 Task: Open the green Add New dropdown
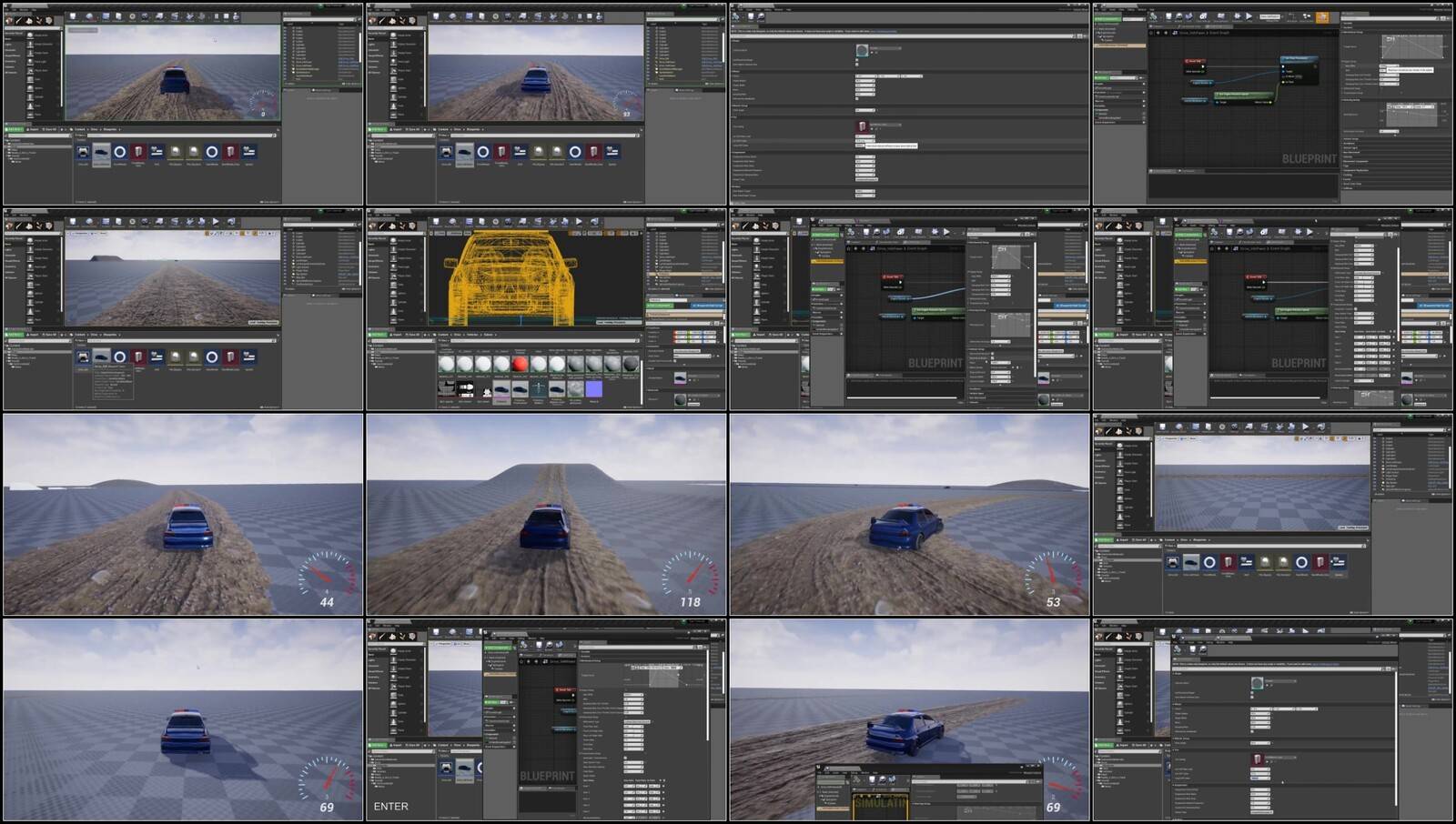(15, 130)
